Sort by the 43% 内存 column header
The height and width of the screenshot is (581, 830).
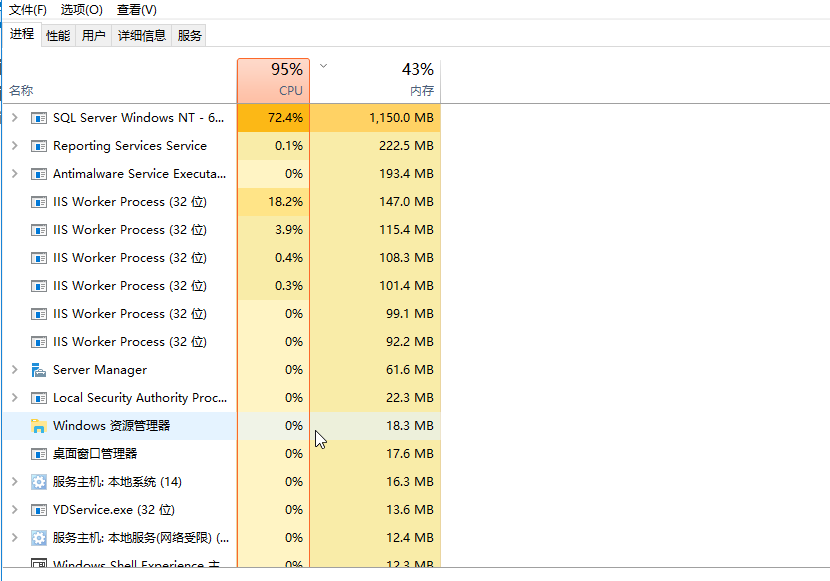[x=375, y=80]
